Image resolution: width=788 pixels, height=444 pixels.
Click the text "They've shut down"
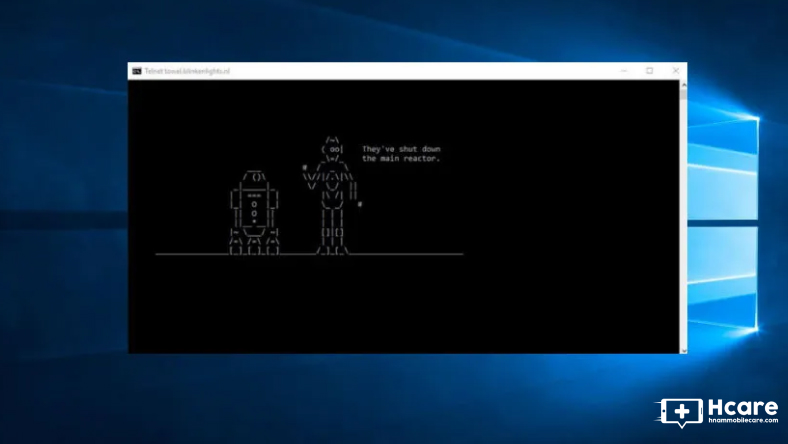(401, 149)
